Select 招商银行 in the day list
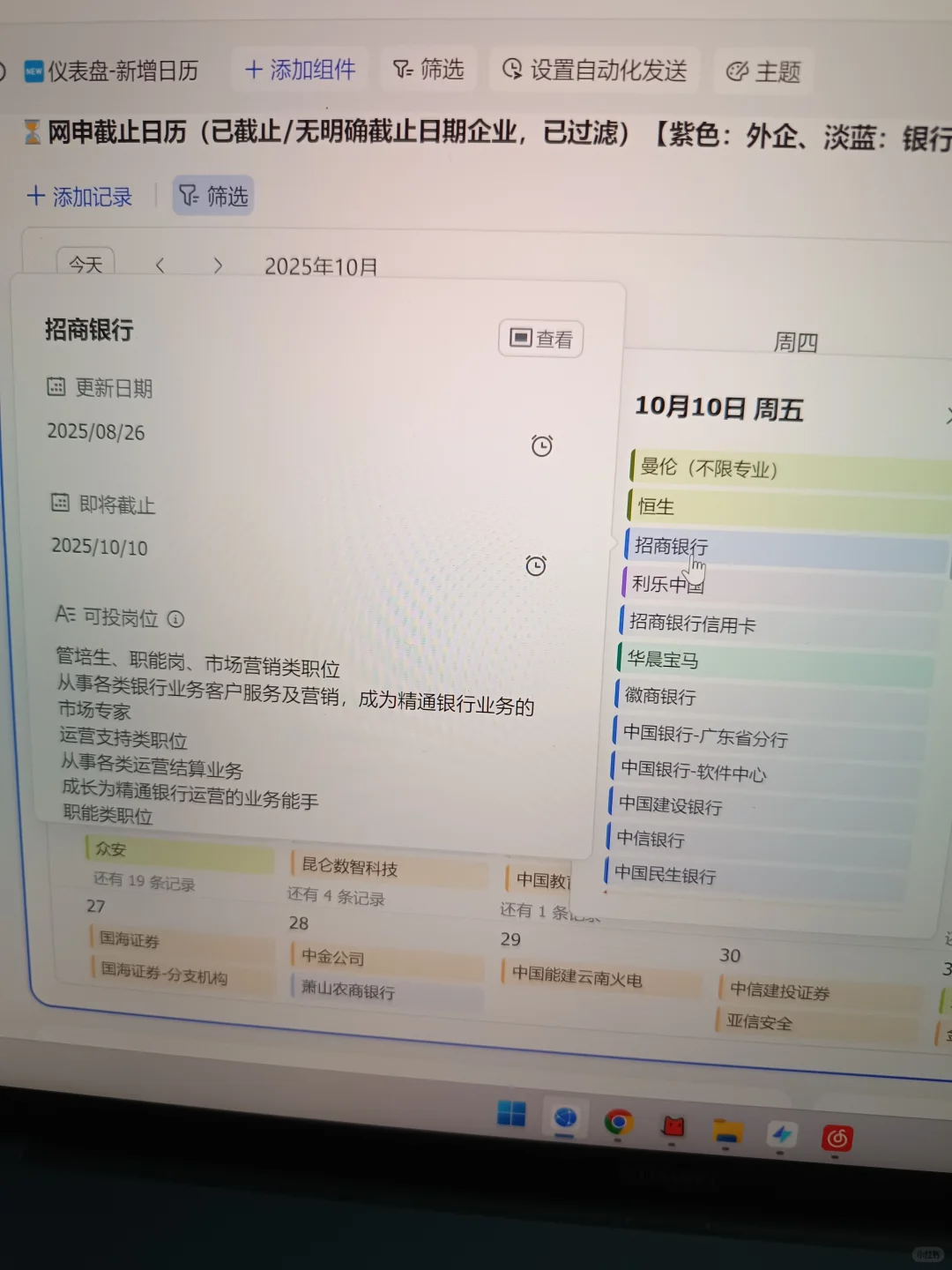952x1270 pixels. click(x=785, y=549)
